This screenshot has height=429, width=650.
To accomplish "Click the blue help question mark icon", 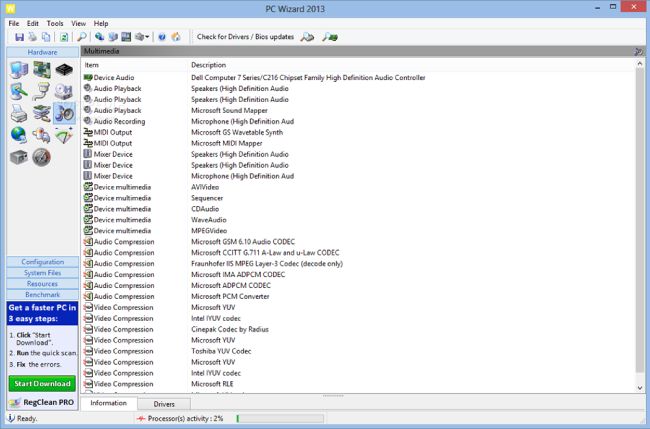I will (x=162, y=37).
